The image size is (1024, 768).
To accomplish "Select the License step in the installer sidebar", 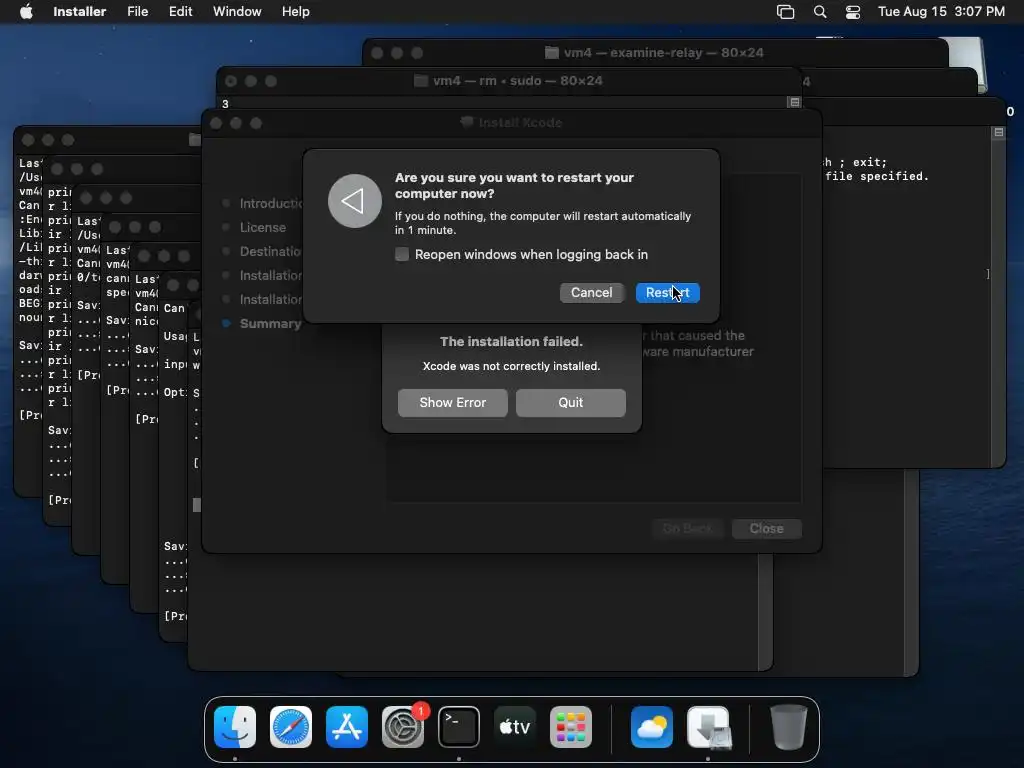I will [263, 227].
